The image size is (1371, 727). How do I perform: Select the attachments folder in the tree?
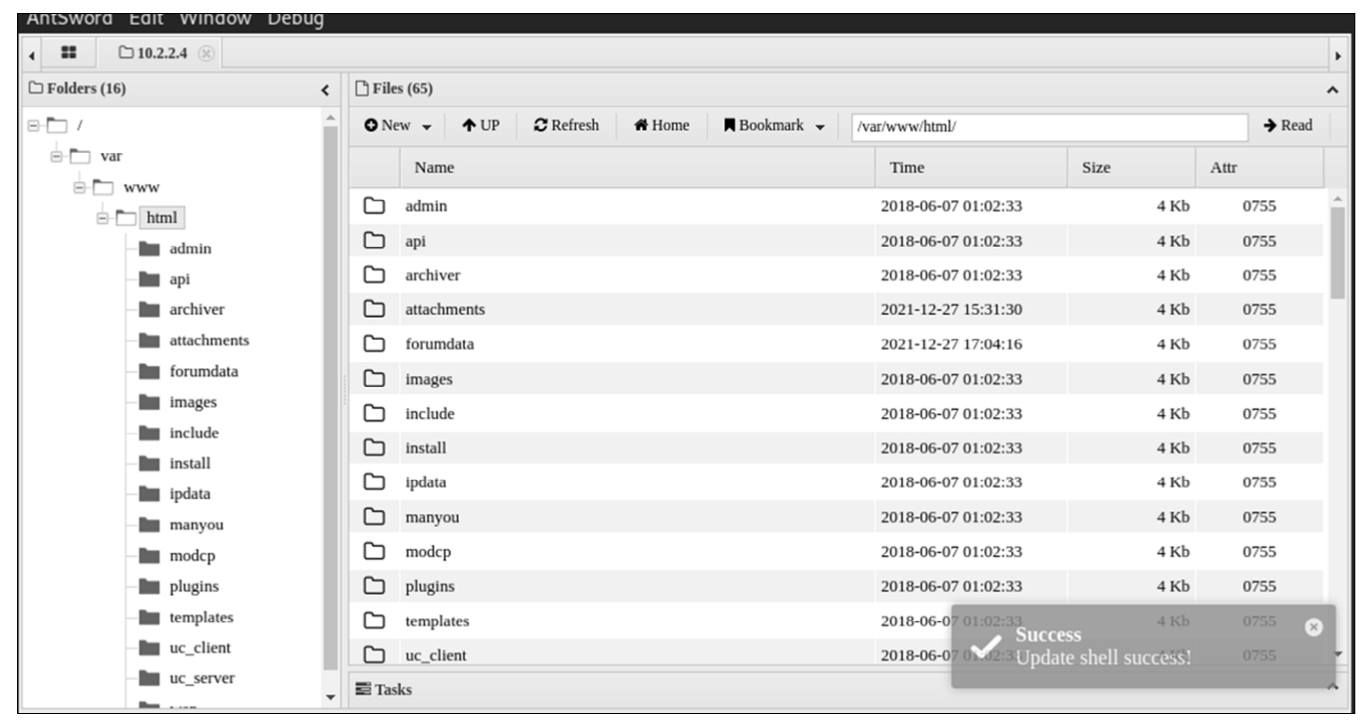[x=209, y=341]
